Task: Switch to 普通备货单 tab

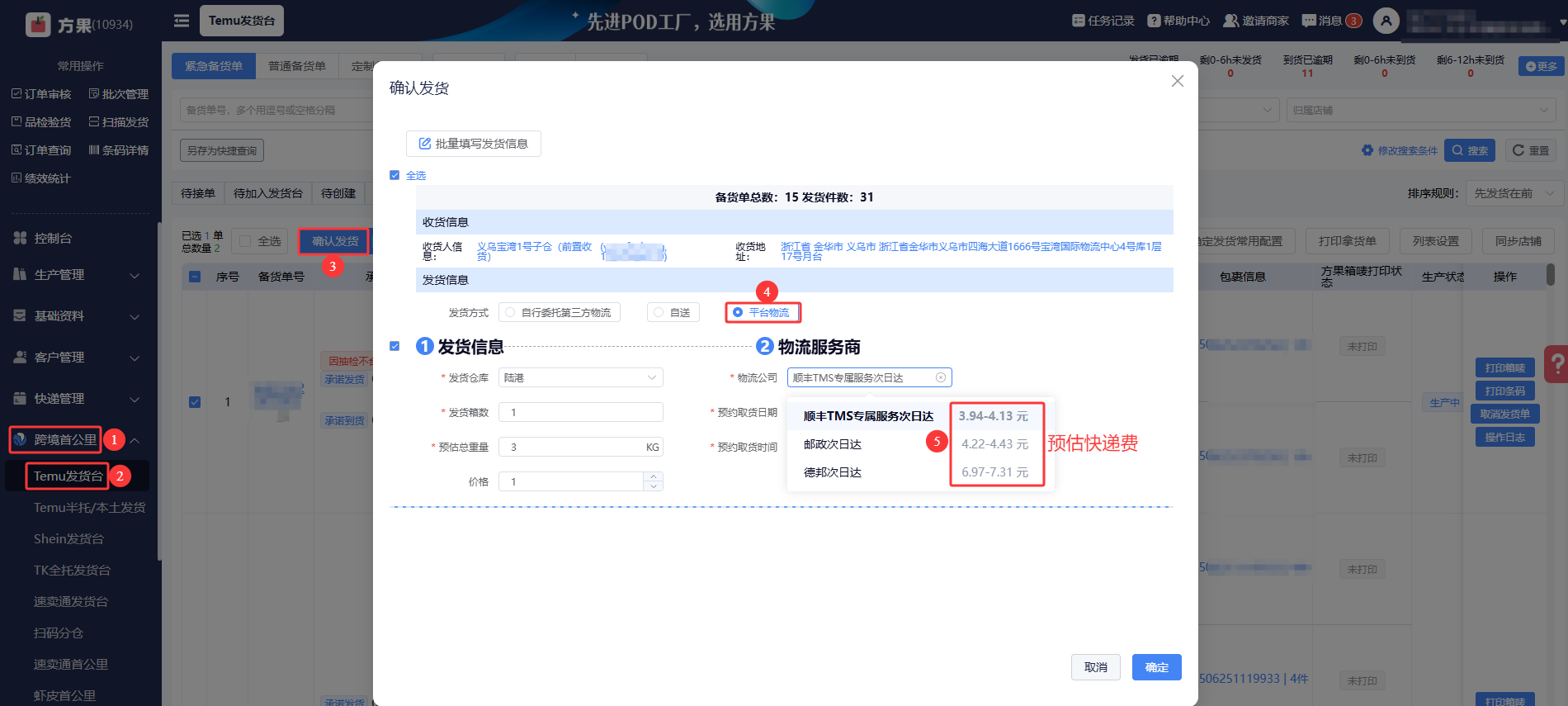Action: pos(297,66)
